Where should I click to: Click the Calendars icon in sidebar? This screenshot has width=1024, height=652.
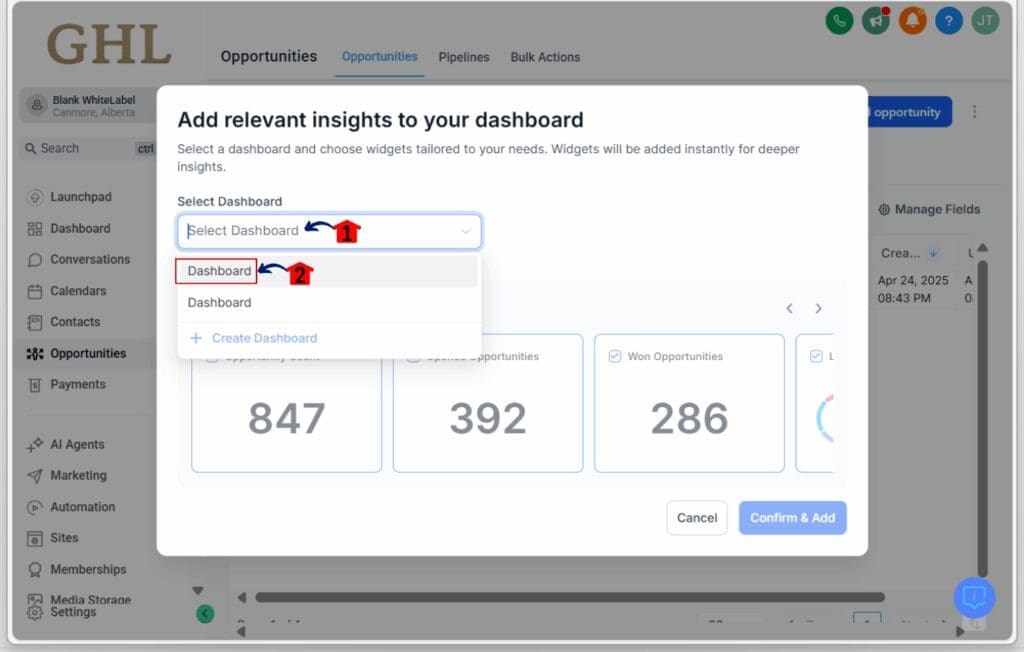35,291
